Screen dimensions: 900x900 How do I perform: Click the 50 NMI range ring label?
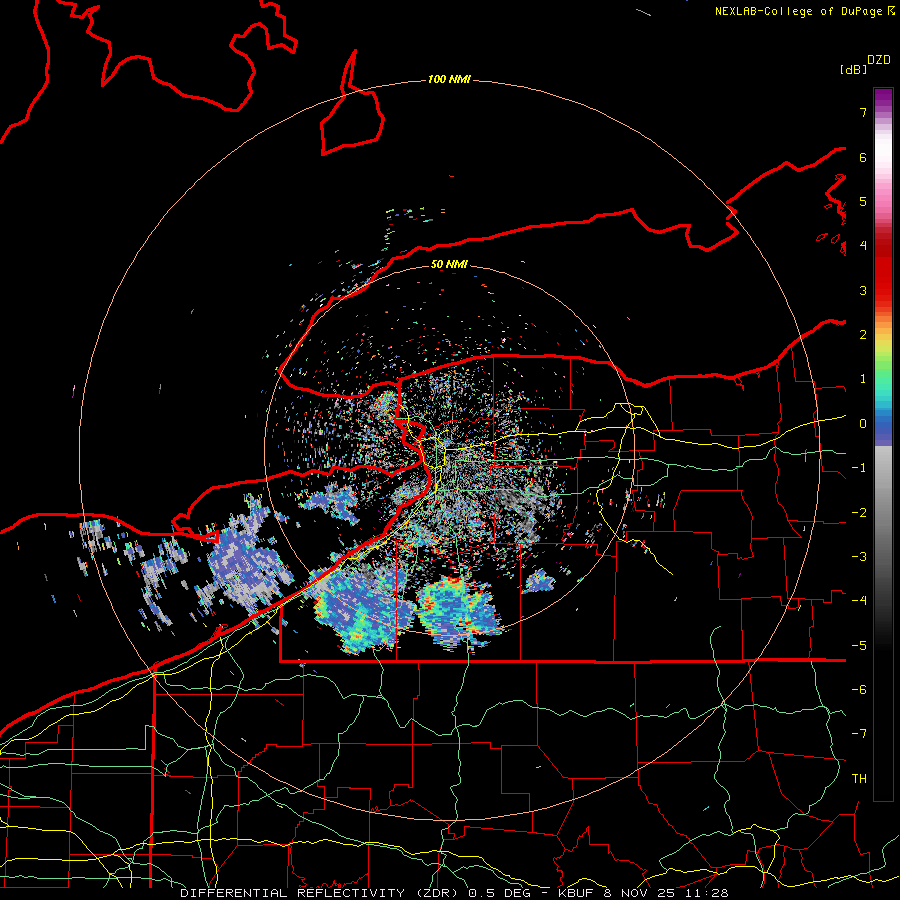[449, 264]
